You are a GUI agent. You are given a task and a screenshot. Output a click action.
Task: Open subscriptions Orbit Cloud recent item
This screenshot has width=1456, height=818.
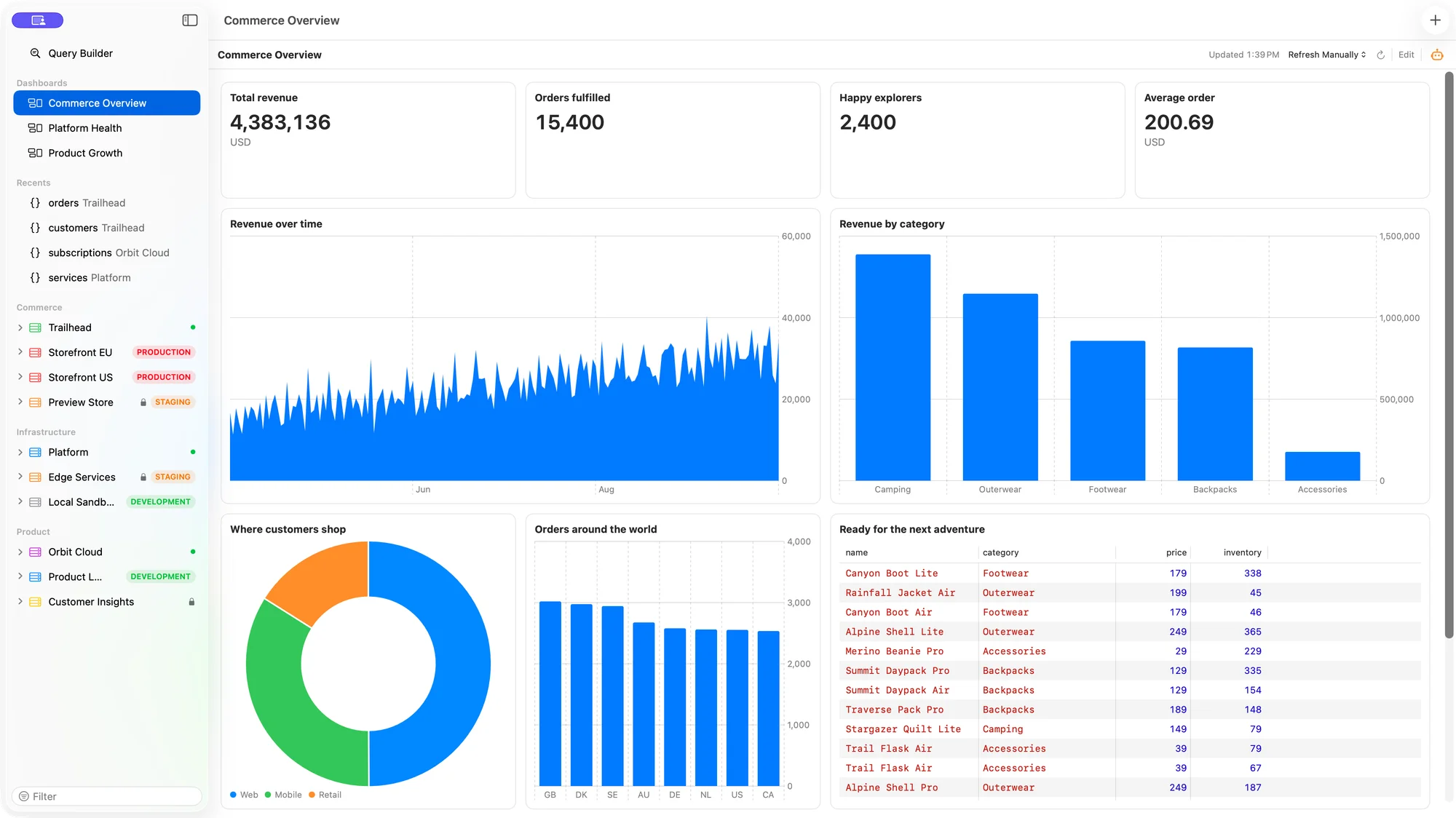[x=107, y=253]
